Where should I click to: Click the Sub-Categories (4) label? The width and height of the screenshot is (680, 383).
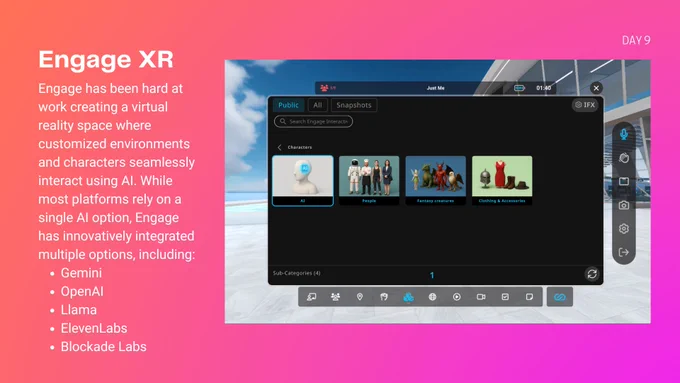click(297, 273)
